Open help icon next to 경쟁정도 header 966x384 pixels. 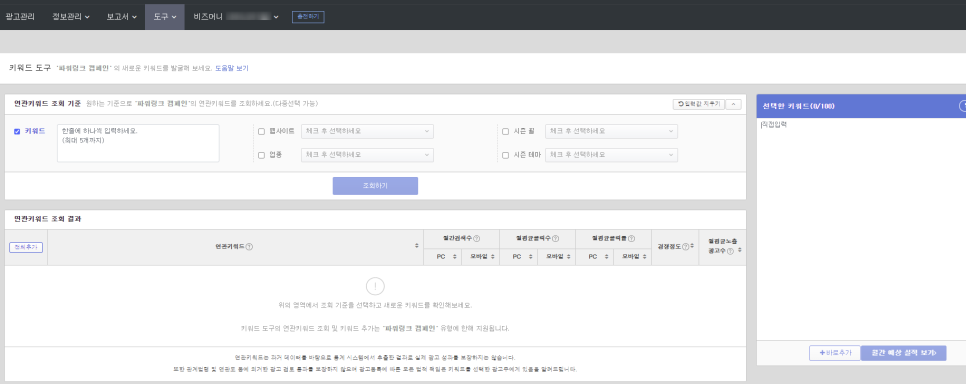(x=685, y=247)
